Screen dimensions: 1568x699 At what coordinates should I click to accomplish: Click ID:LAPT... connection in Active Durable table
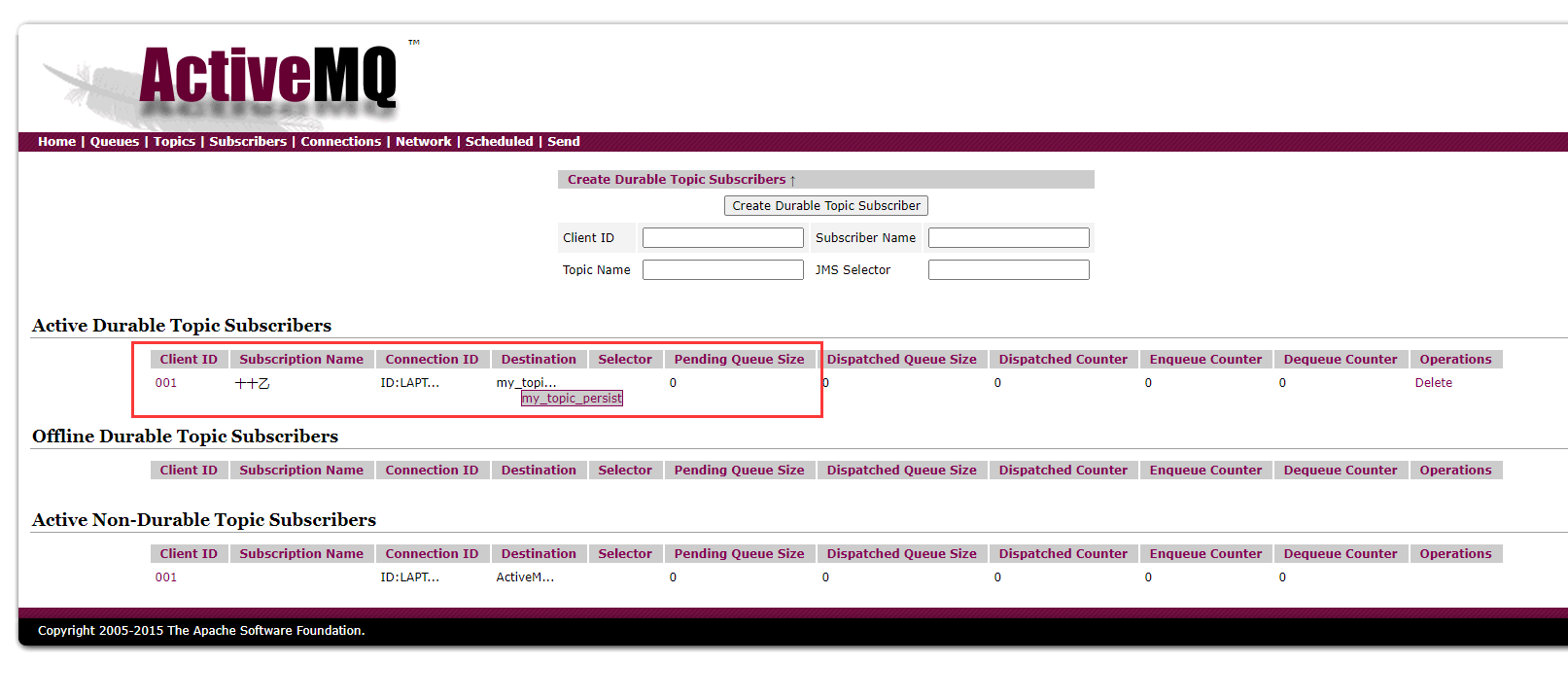pyautogui.click(x=409, y=383)
